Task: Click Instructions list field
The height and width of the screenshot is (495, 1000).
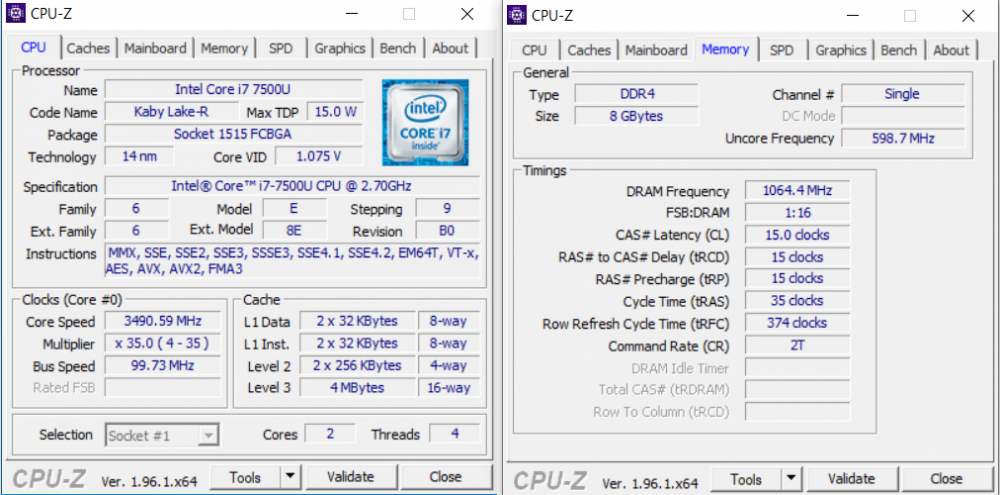Action: click(x=292, y=261)
